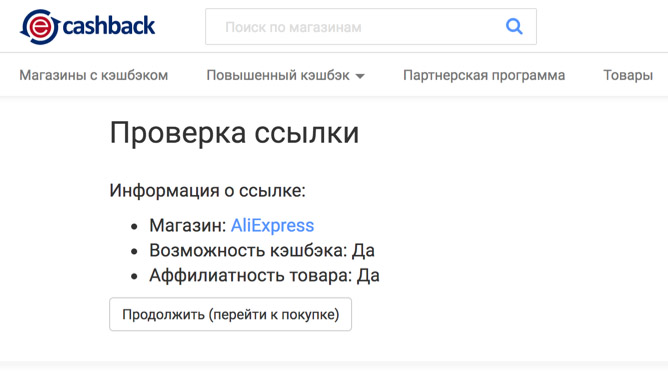Click the search magnifier icon
Screen dimensions: 668x373
click(514, 26)
